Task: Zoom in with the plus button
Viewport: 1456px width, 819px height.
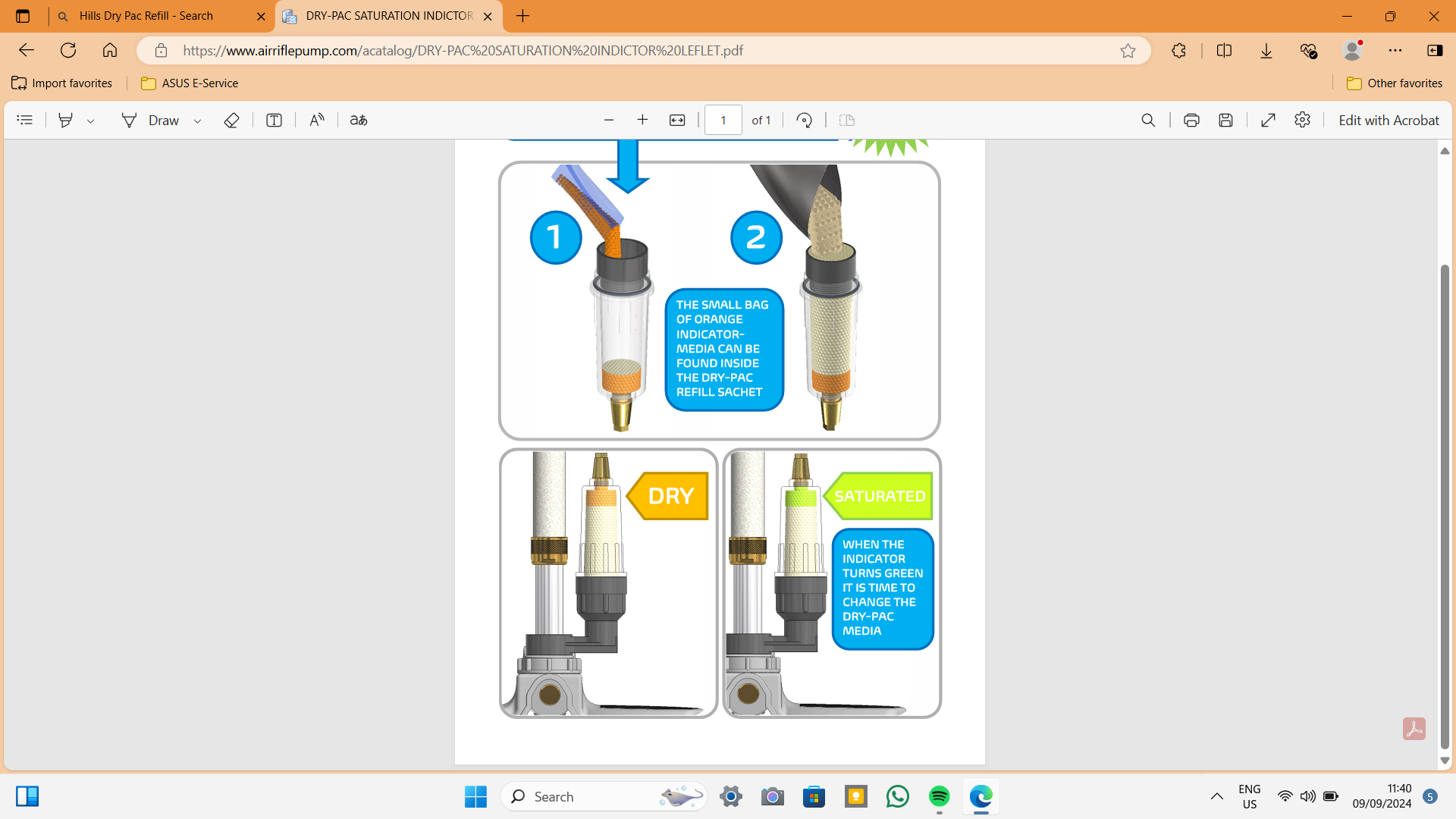Action: pos(642,120)
